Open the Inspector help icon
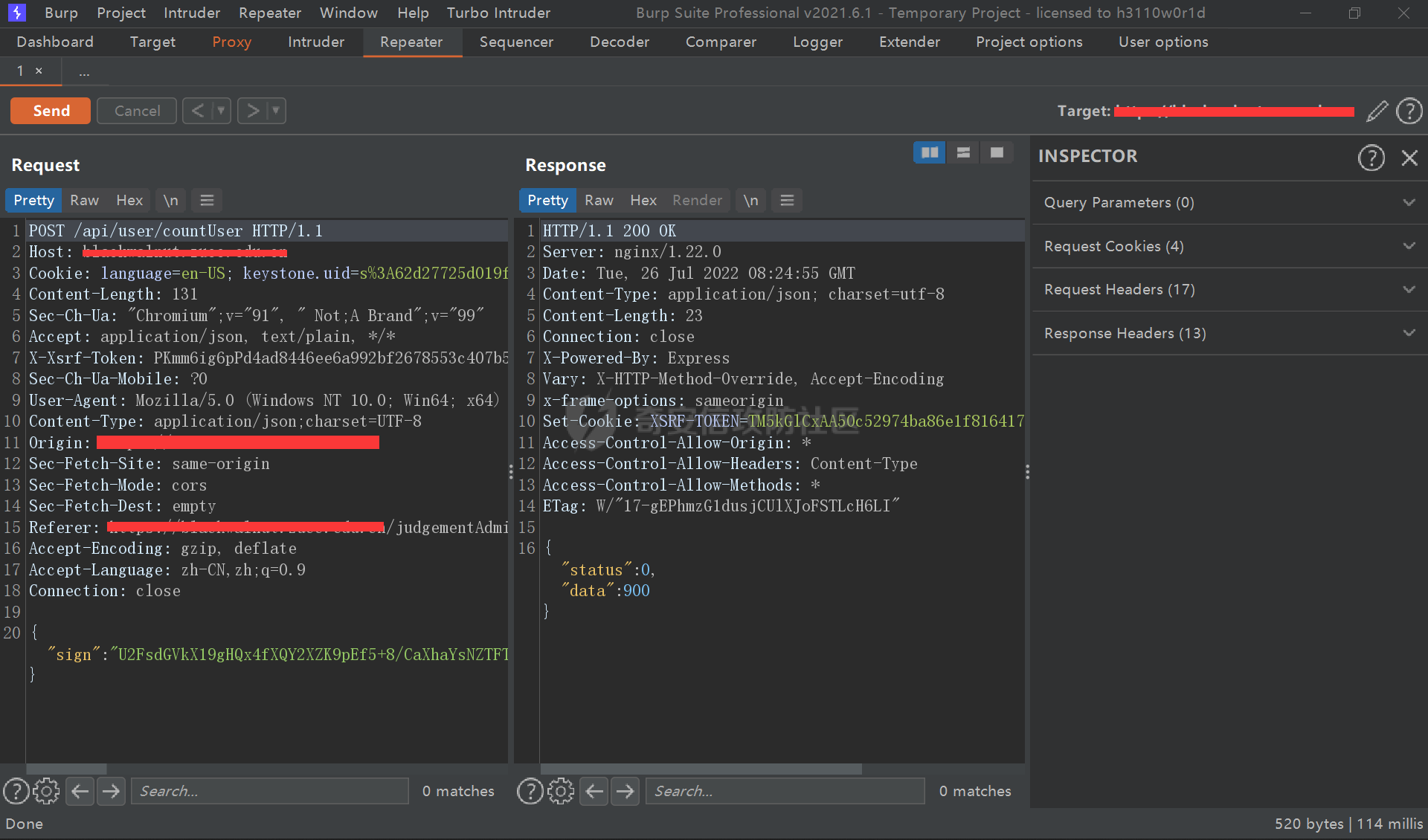This screenshot has width=1428, height=840. pyautogui.click(x=1371, y=157)
